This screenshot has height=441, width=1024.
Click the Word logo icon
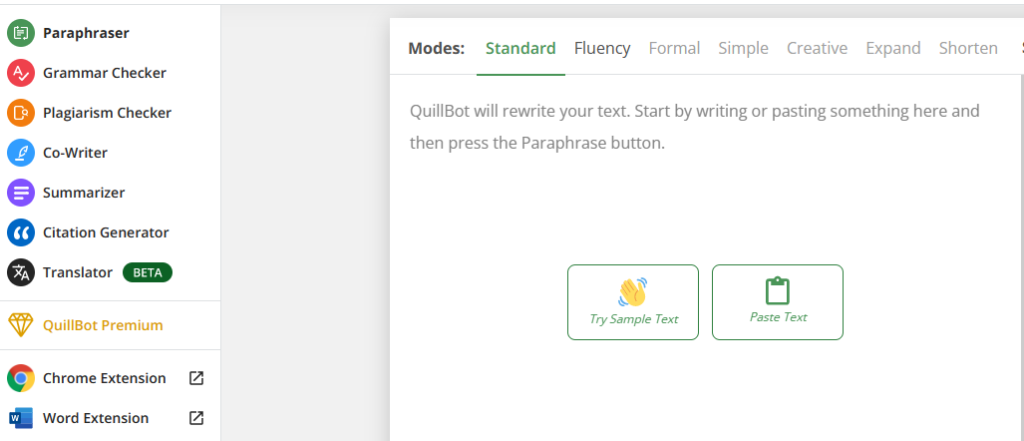pyautogui.click(x=21, y=417)
